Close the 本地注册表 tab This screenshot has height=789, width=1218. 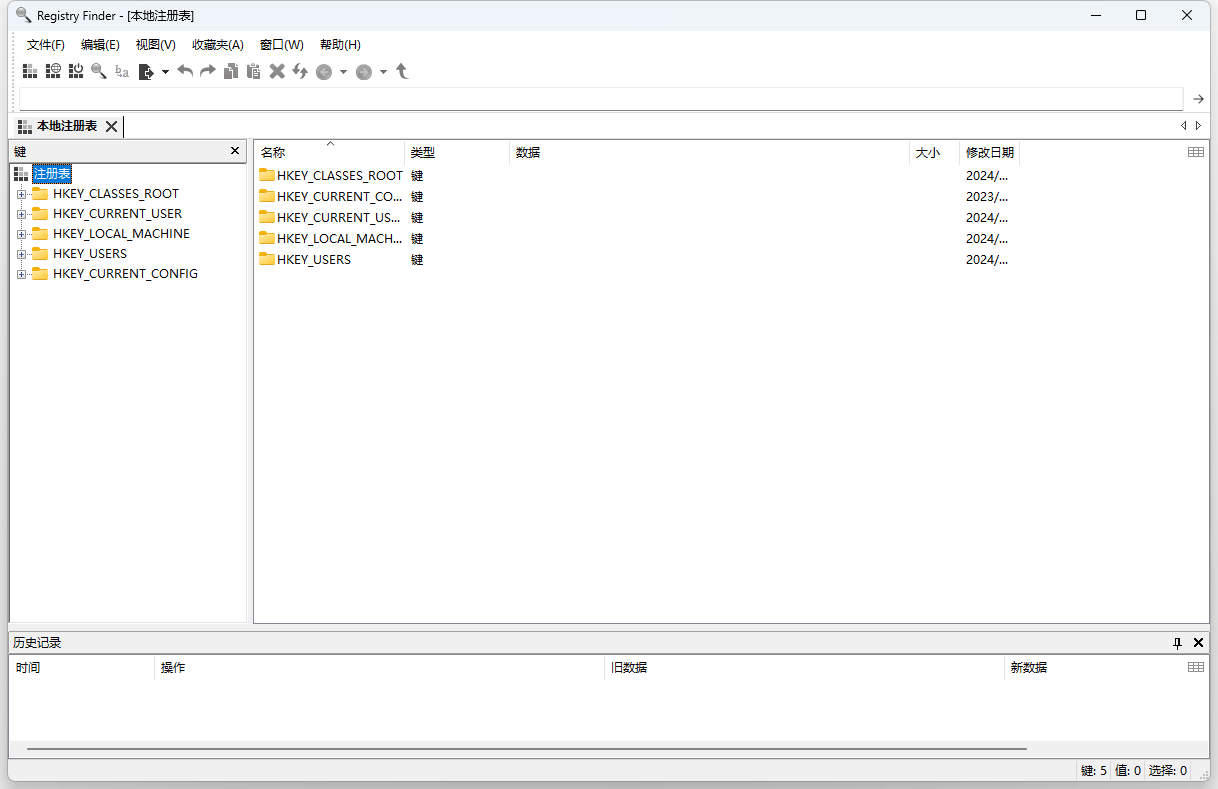(111, 126)
